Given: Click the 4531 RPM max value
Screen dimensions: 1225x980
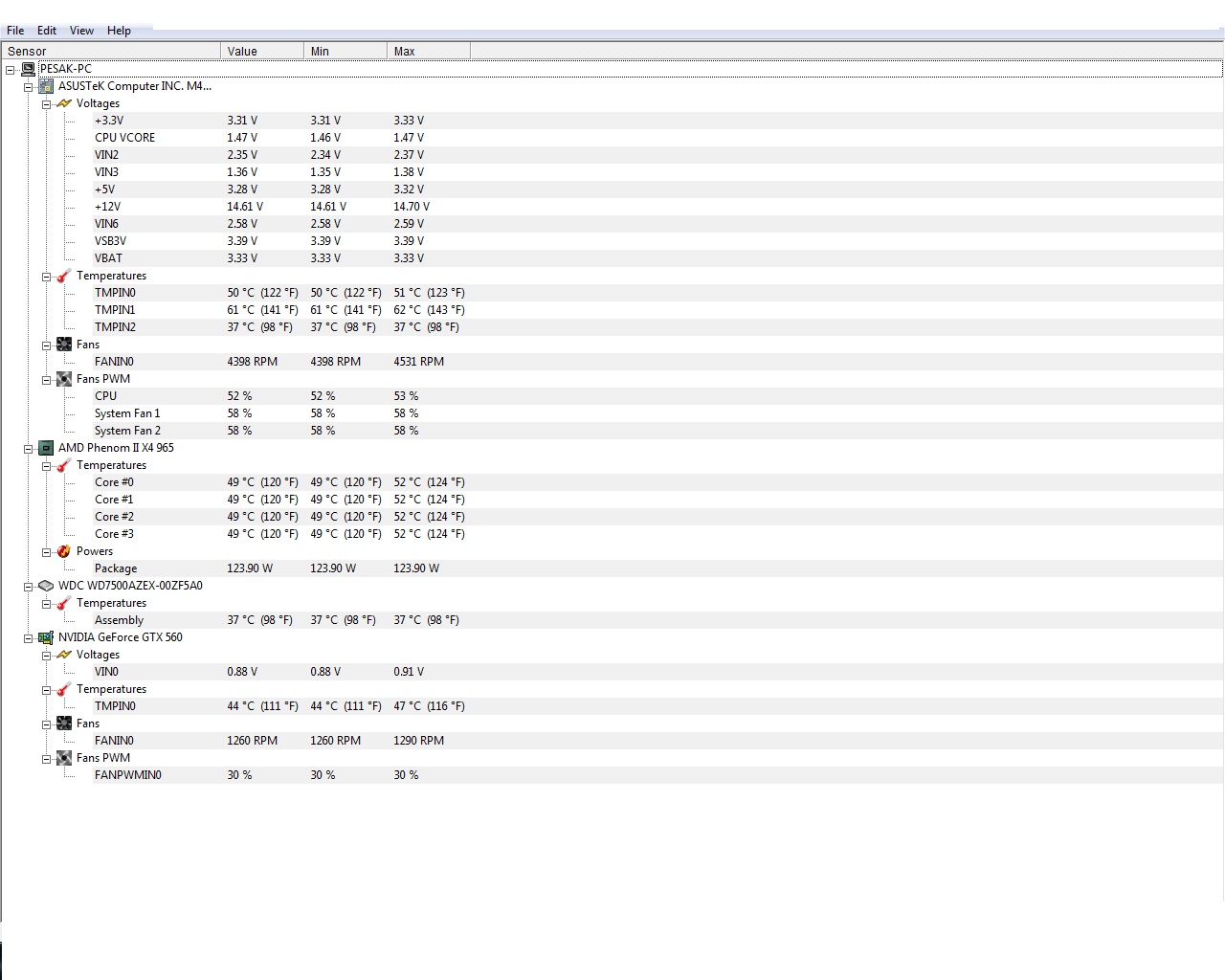Looking at the screenshot, I should point(419,362).
